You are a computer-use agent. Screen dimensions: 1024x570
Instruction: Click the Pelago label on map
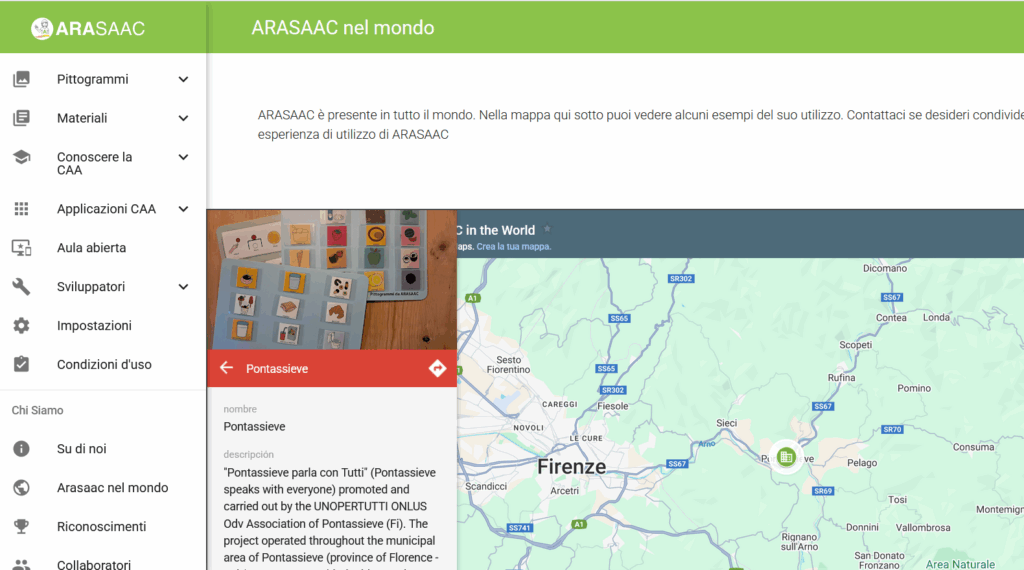point(862,462)
